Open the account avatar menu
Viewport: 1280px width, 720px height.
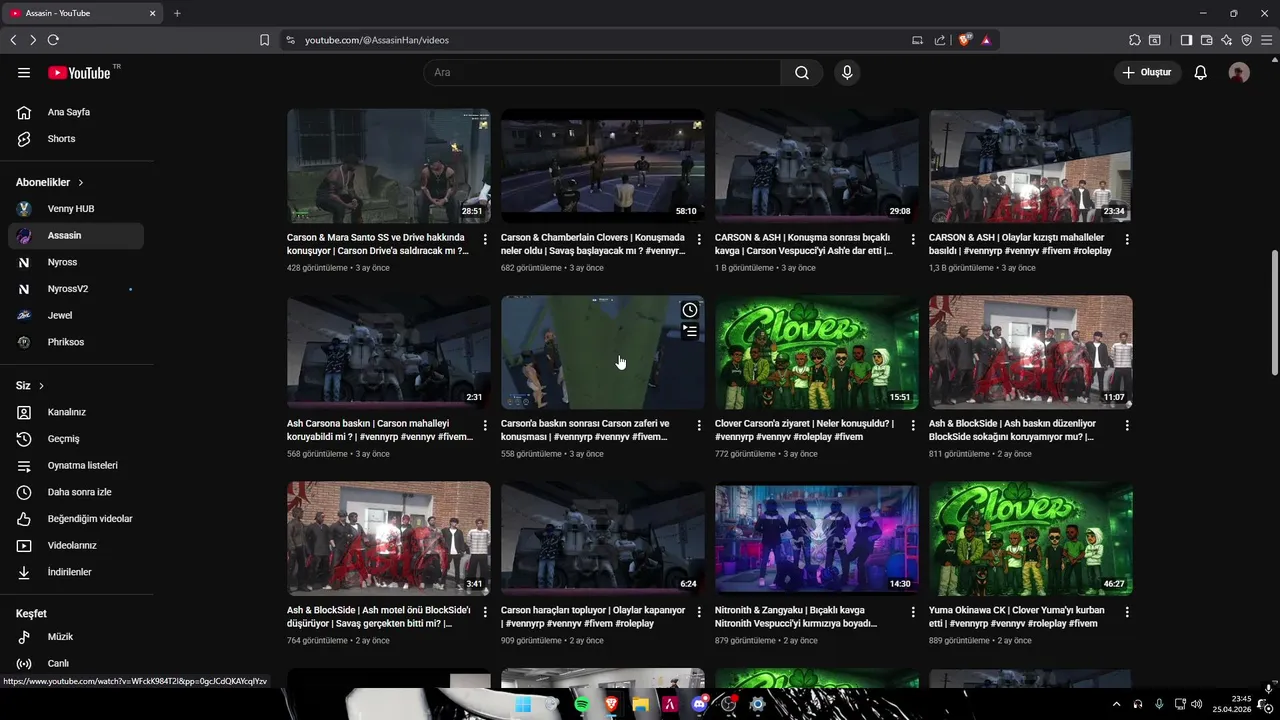click(1239, 73)
